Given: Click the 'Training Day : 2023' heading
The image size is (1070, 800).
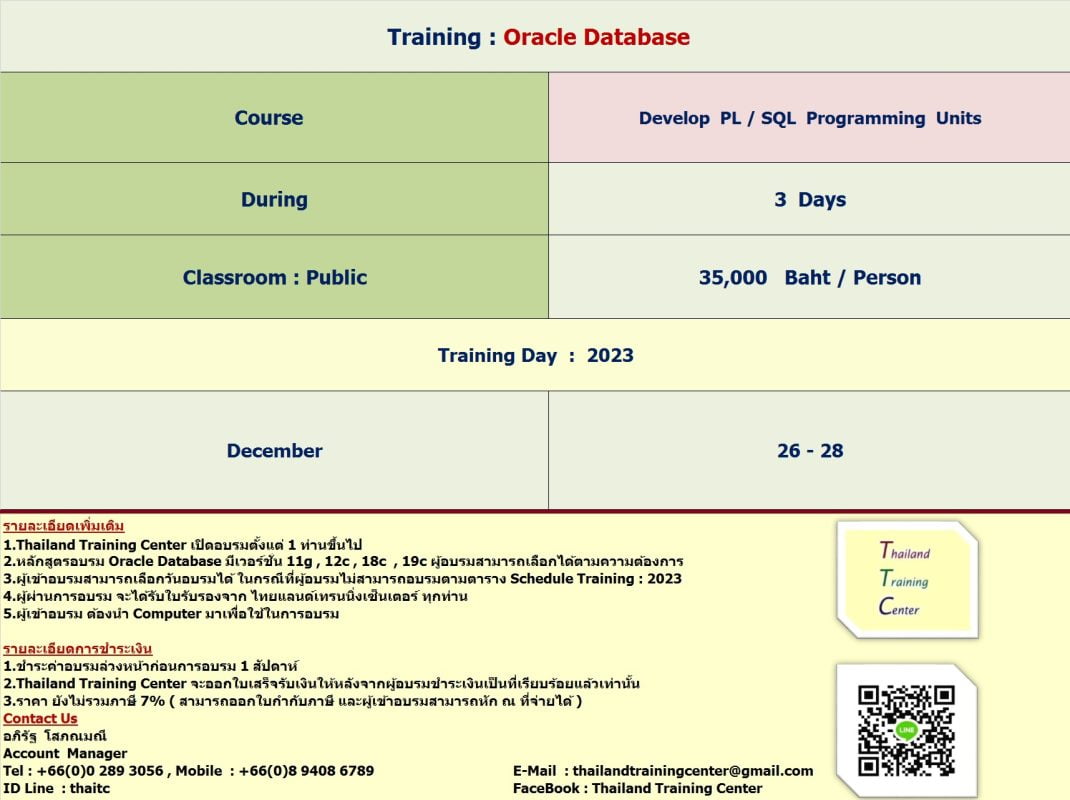Looking at the screenshot, I should [536, 356].
